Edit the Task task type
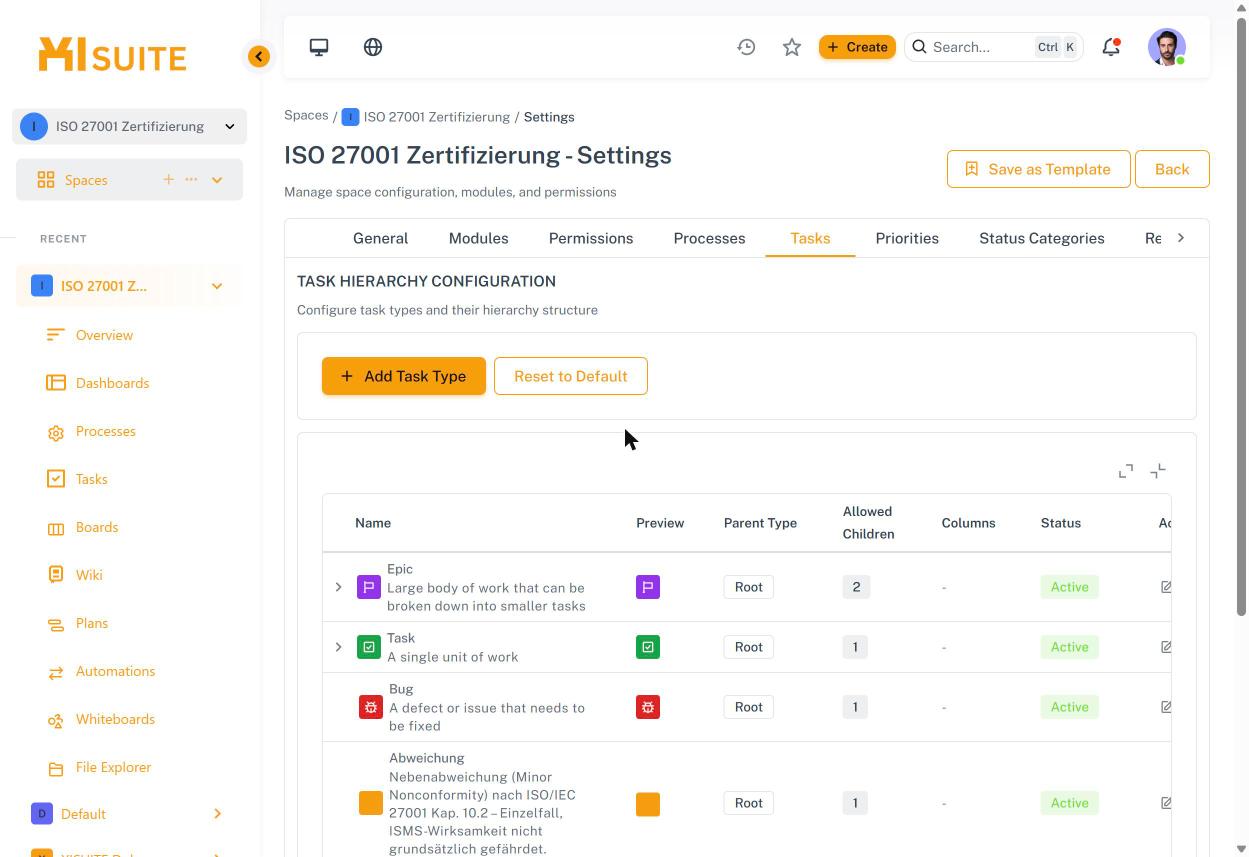The image size is (1249, 857). (1166, 647)
